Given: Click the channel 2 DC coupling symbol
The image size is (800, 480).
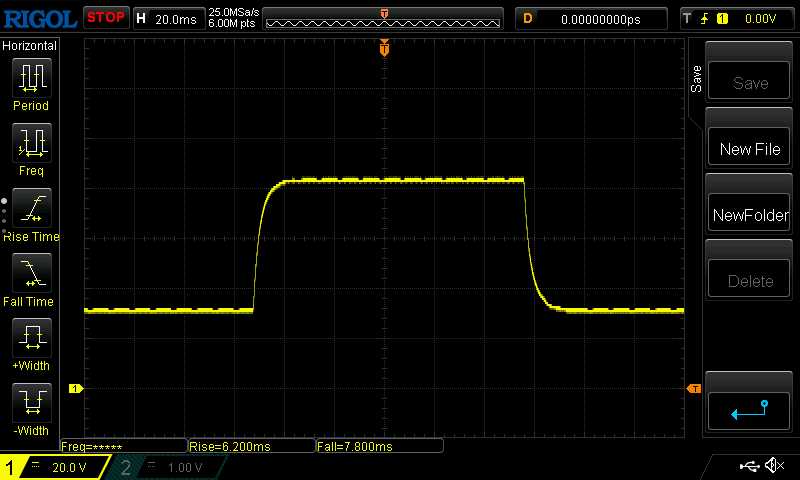Looking at the screenshot, I should 152,465.
